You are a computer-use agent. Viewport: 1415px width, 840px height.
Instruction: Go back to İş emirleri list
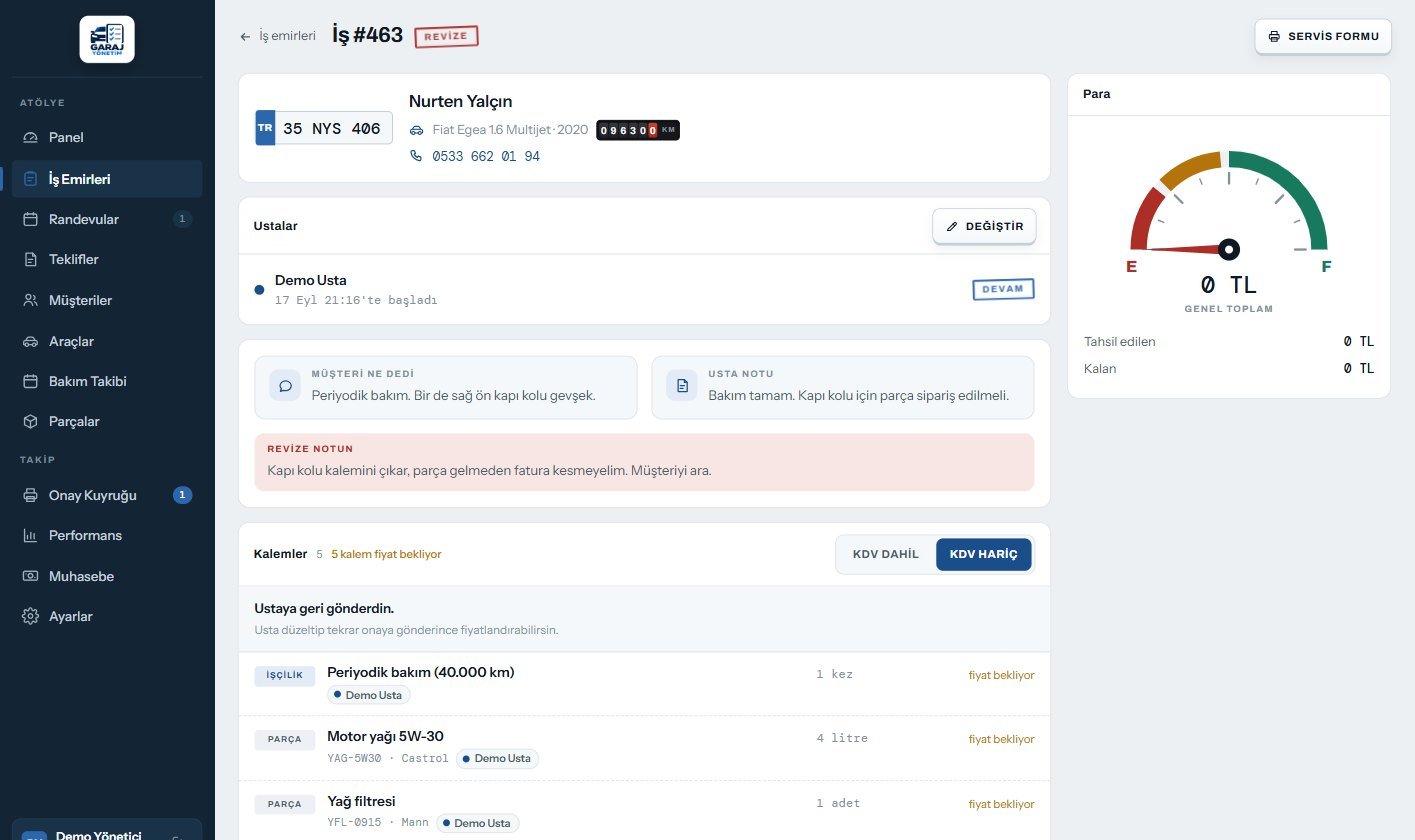(x=278, y=36)
